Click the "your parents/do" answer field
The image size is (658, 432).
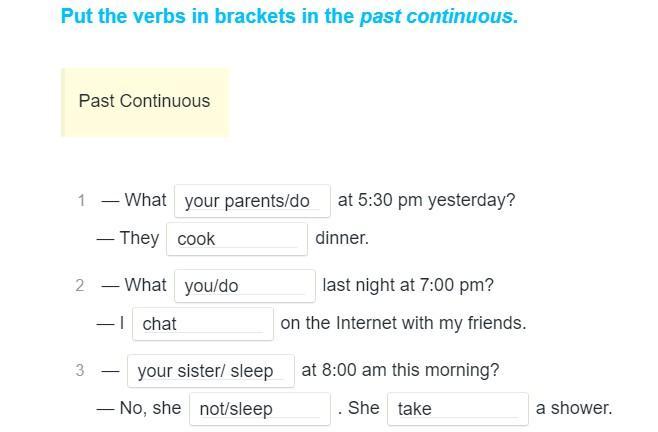(252, 201)
